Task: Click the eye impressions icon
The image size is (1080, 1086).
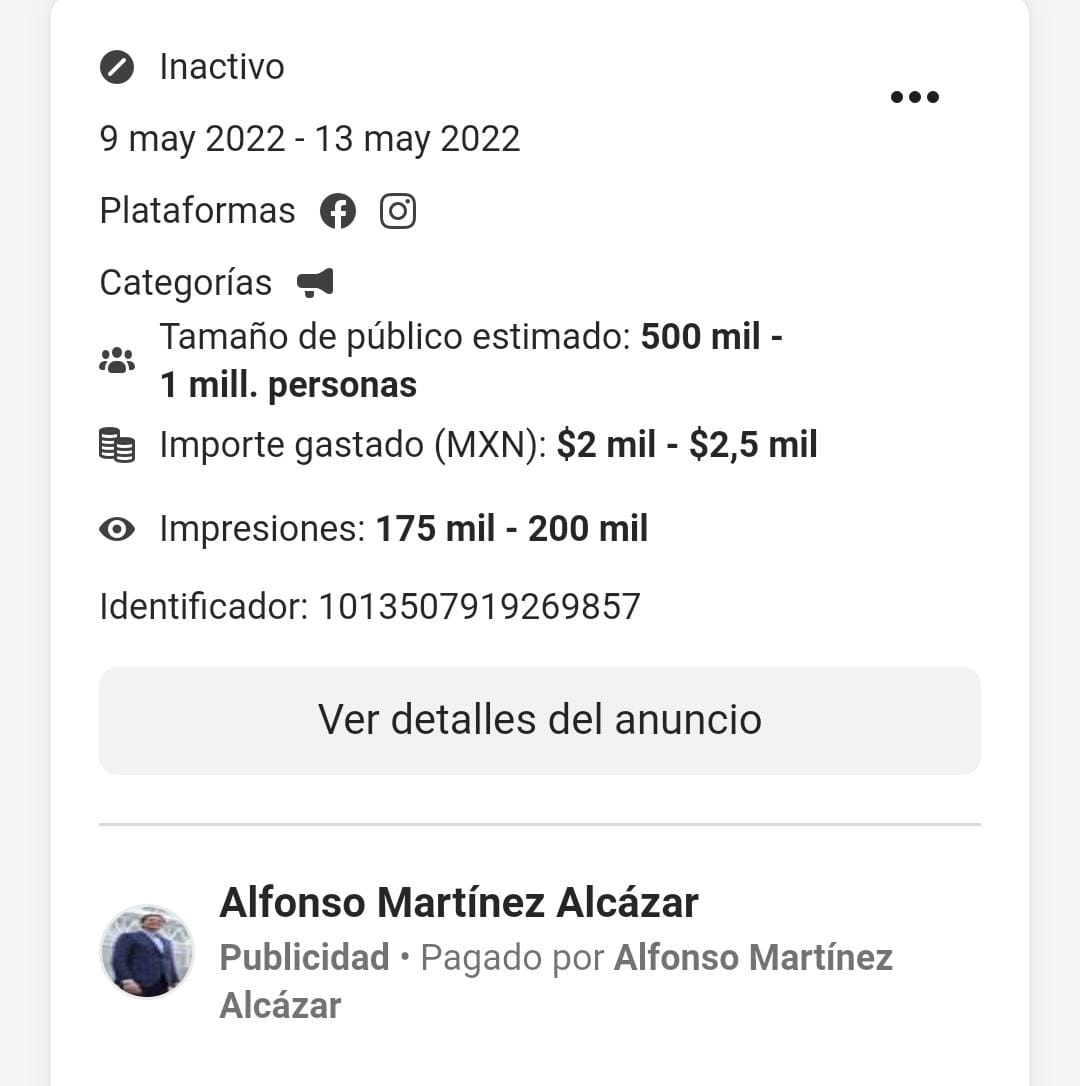Action: coord(117,530)
